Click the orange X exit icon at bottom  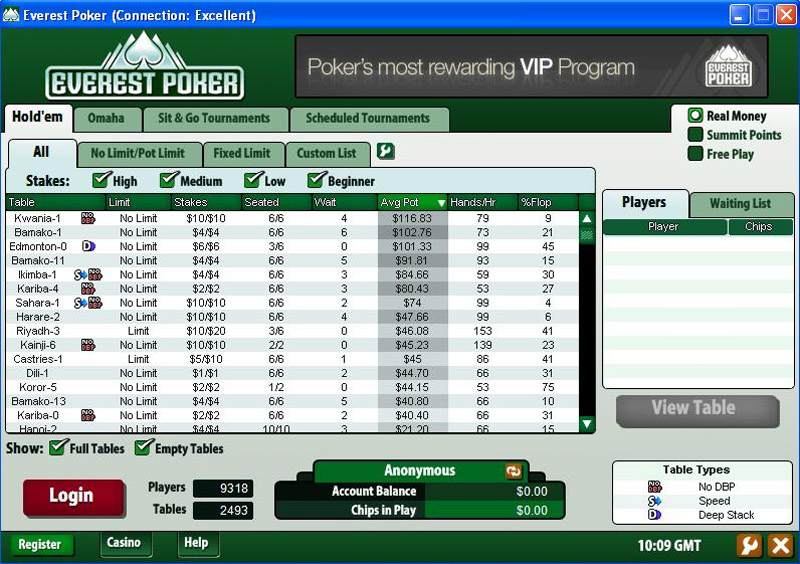click(781, 545)
